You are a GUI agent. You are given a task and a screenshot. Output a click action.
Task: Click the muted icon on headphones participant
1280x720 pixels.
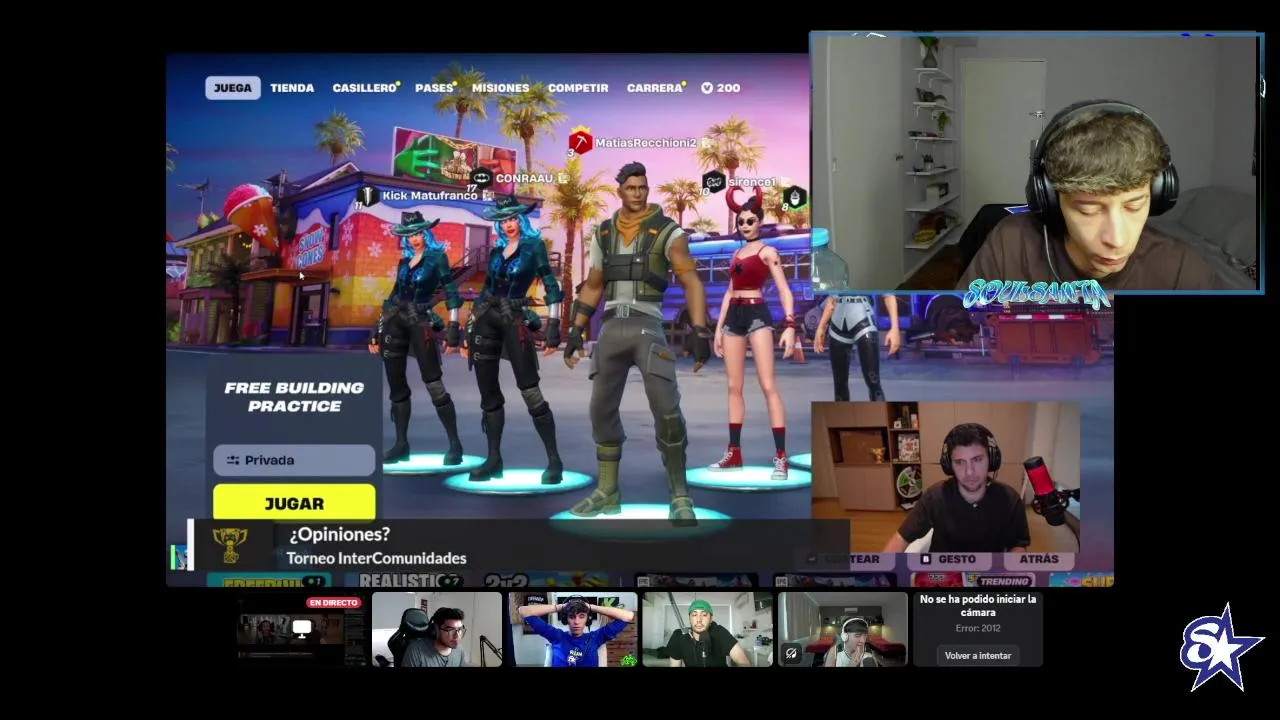tap(791, 653)
